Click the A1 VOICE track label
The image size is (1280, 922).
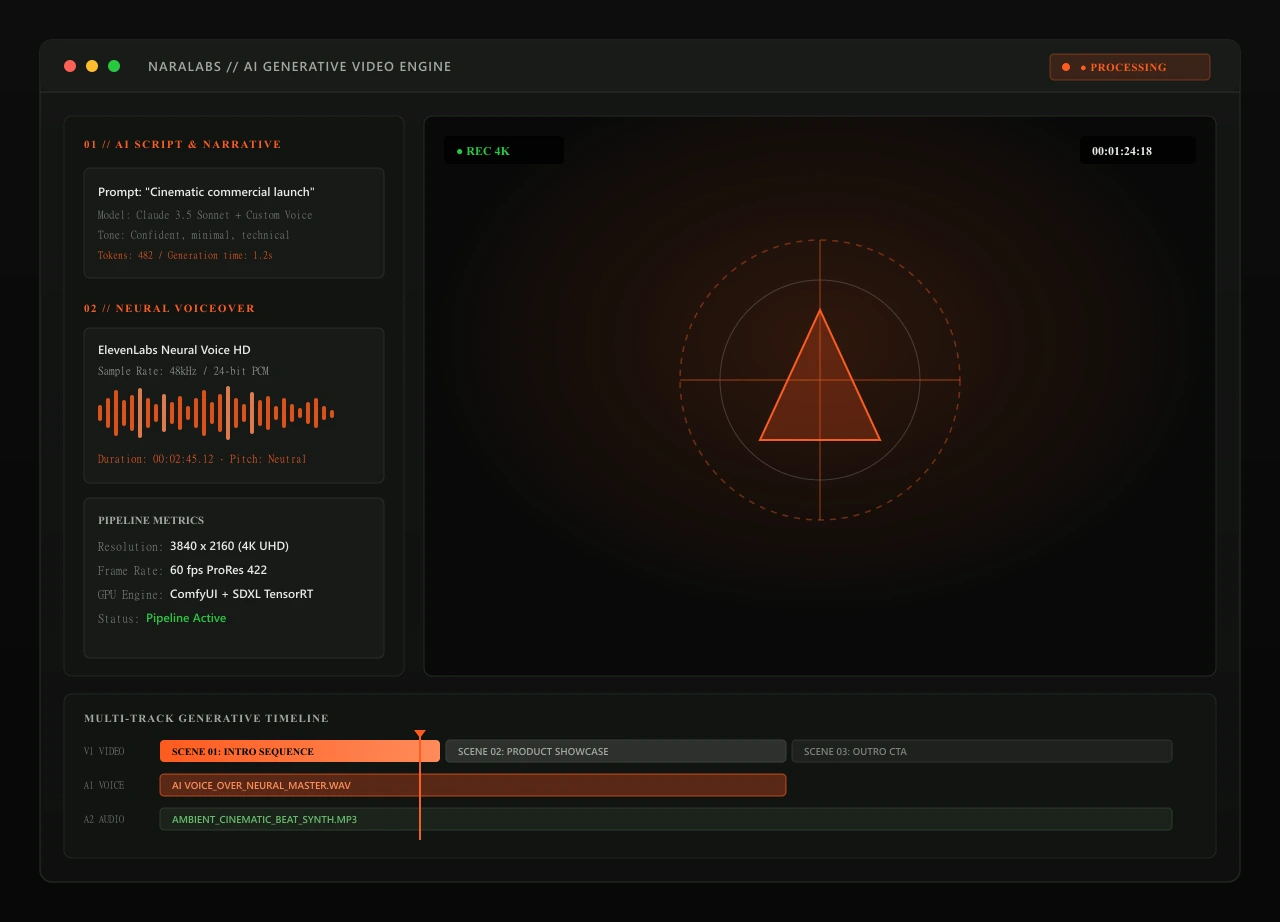[x=104, y=785]
